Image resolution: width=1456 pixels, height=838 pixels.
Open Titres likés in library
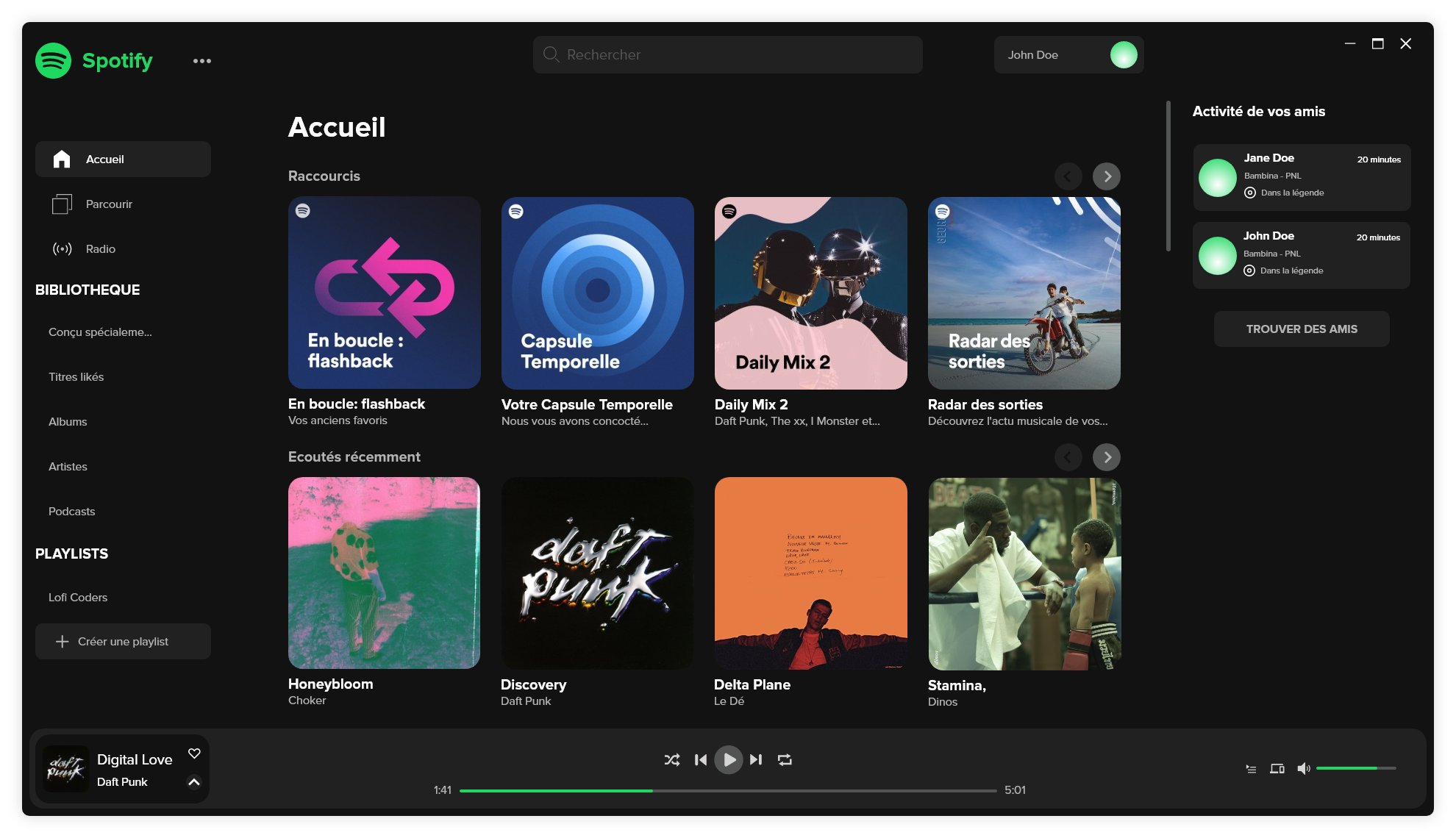tap(76, 377)
